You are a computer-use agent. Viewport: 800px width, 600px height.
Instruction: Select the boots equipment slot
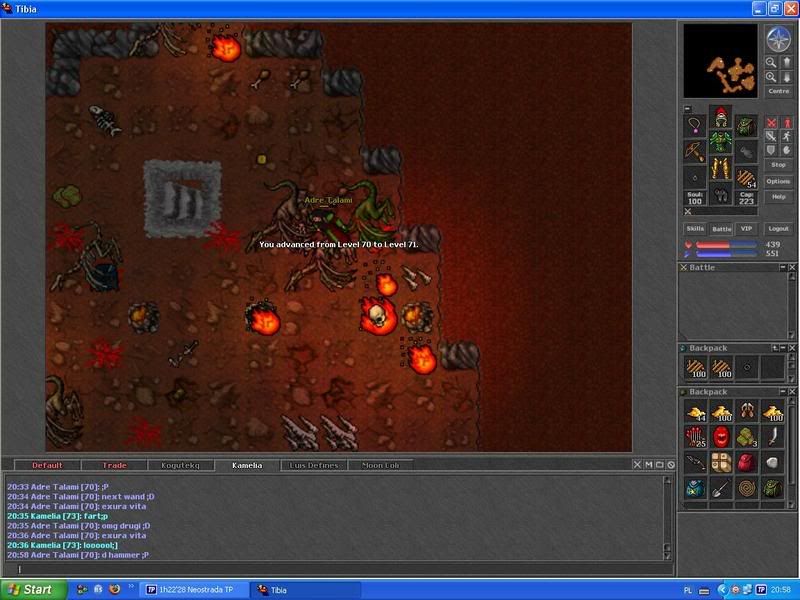[720, 194]
